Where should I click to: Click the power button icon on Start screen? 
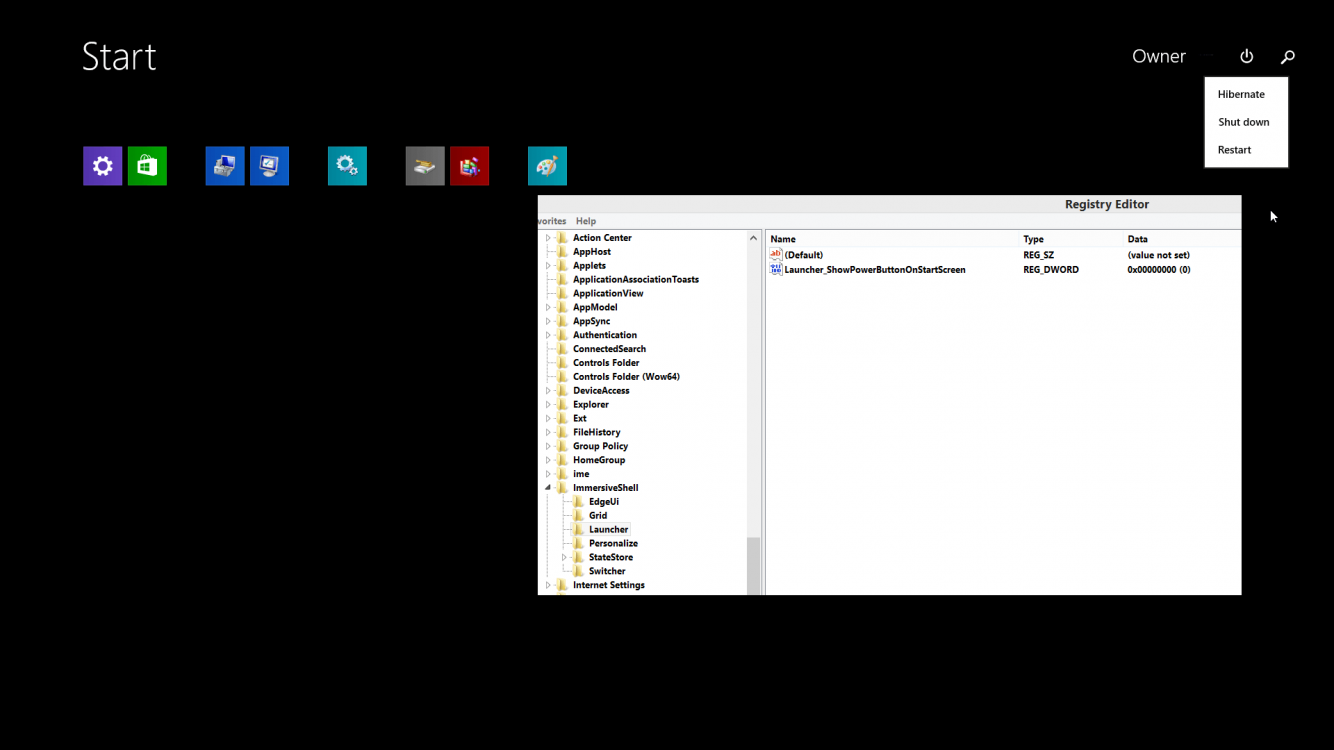click(1246, 56)
